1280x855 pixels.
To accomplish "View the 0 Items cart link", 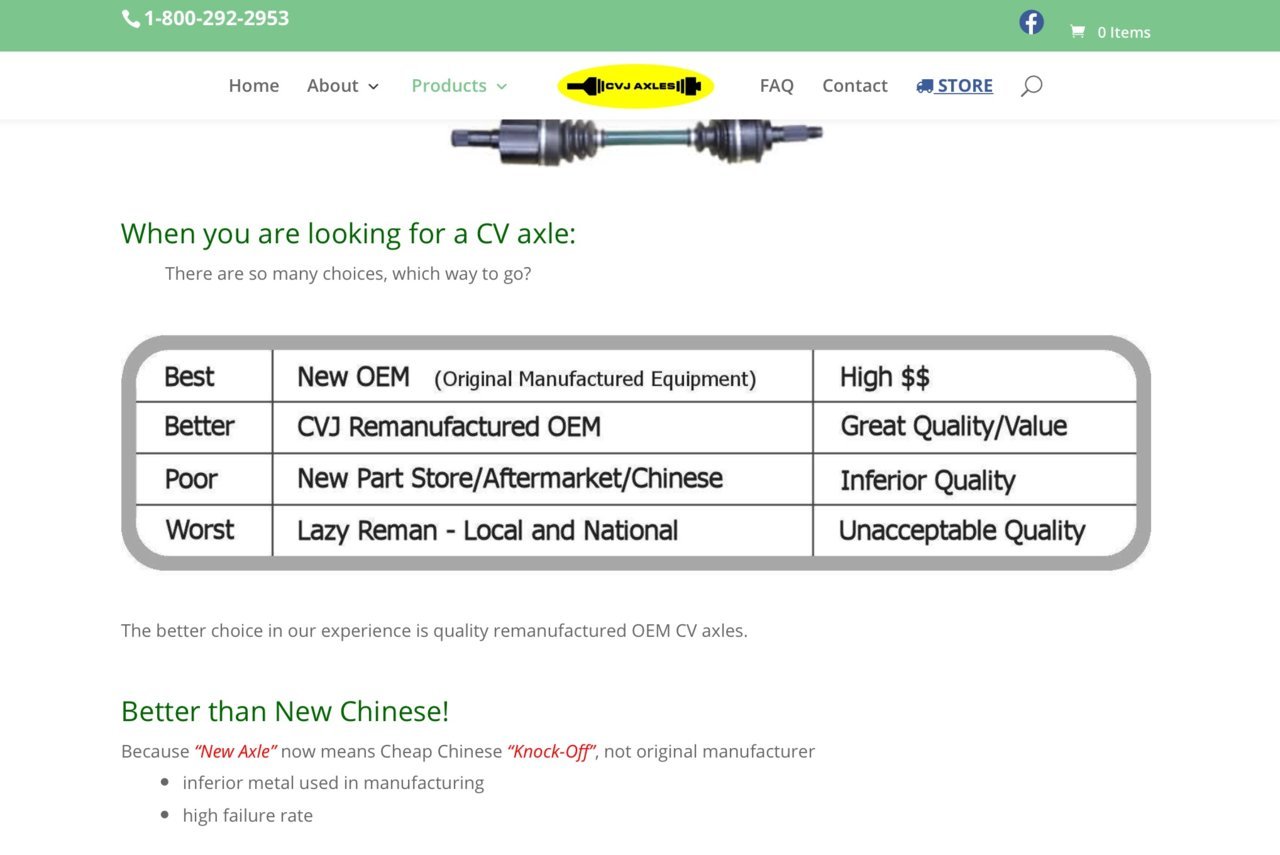I will (x=1124, y=32).
